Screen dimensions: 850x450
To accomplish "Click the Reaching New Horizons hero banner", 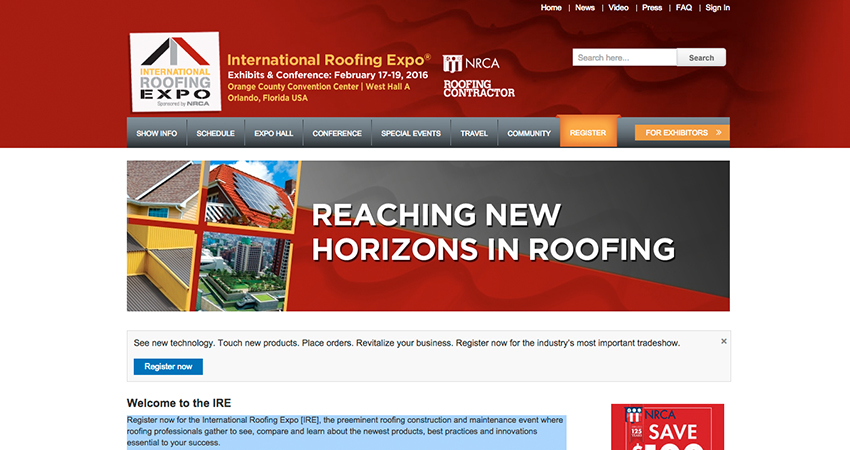I will click(428, 236).
